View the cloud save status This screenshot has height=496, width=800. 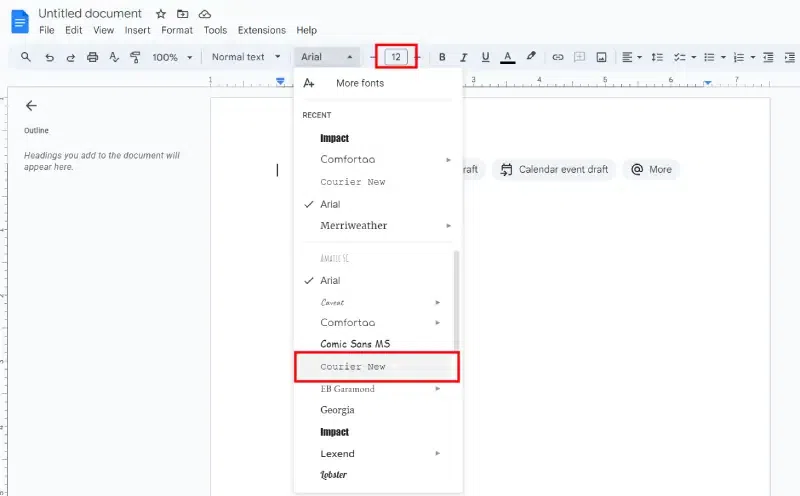(x=205, y=14)
